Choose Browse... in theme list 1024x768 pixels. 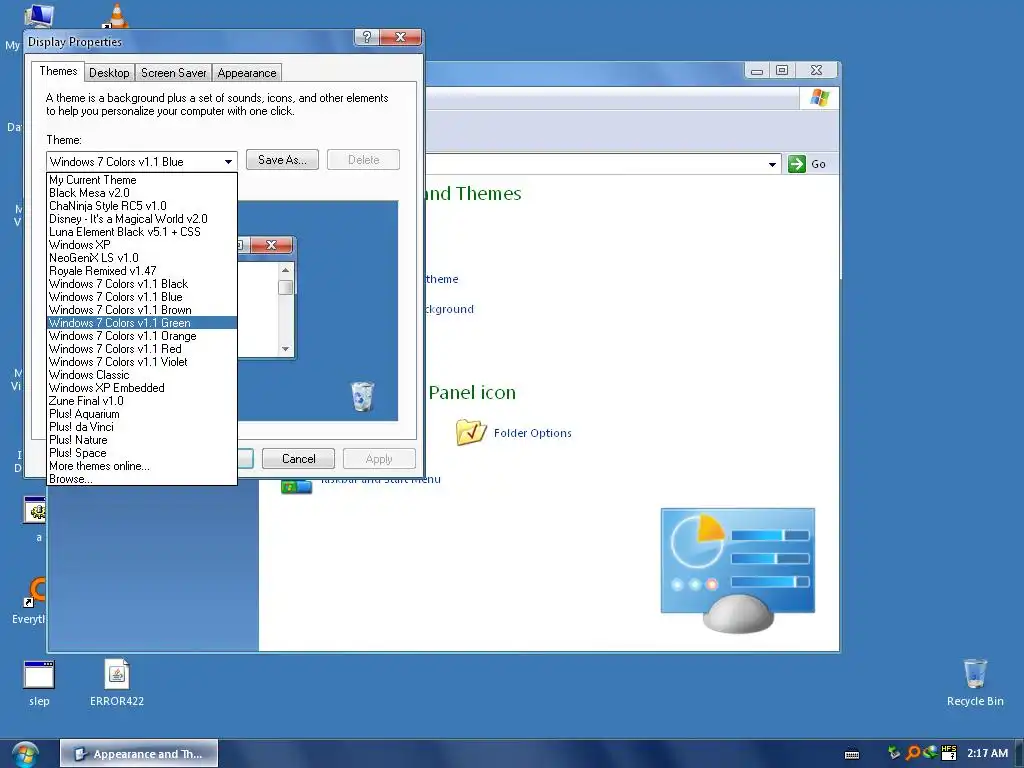tap(142, 479)
